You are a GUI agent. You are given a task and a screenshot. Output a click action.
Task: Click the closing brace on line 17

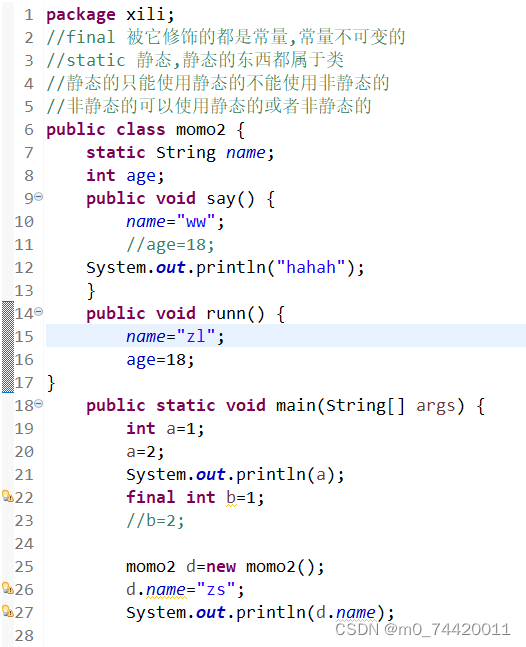pyautogui.click(x=51, y=383)
